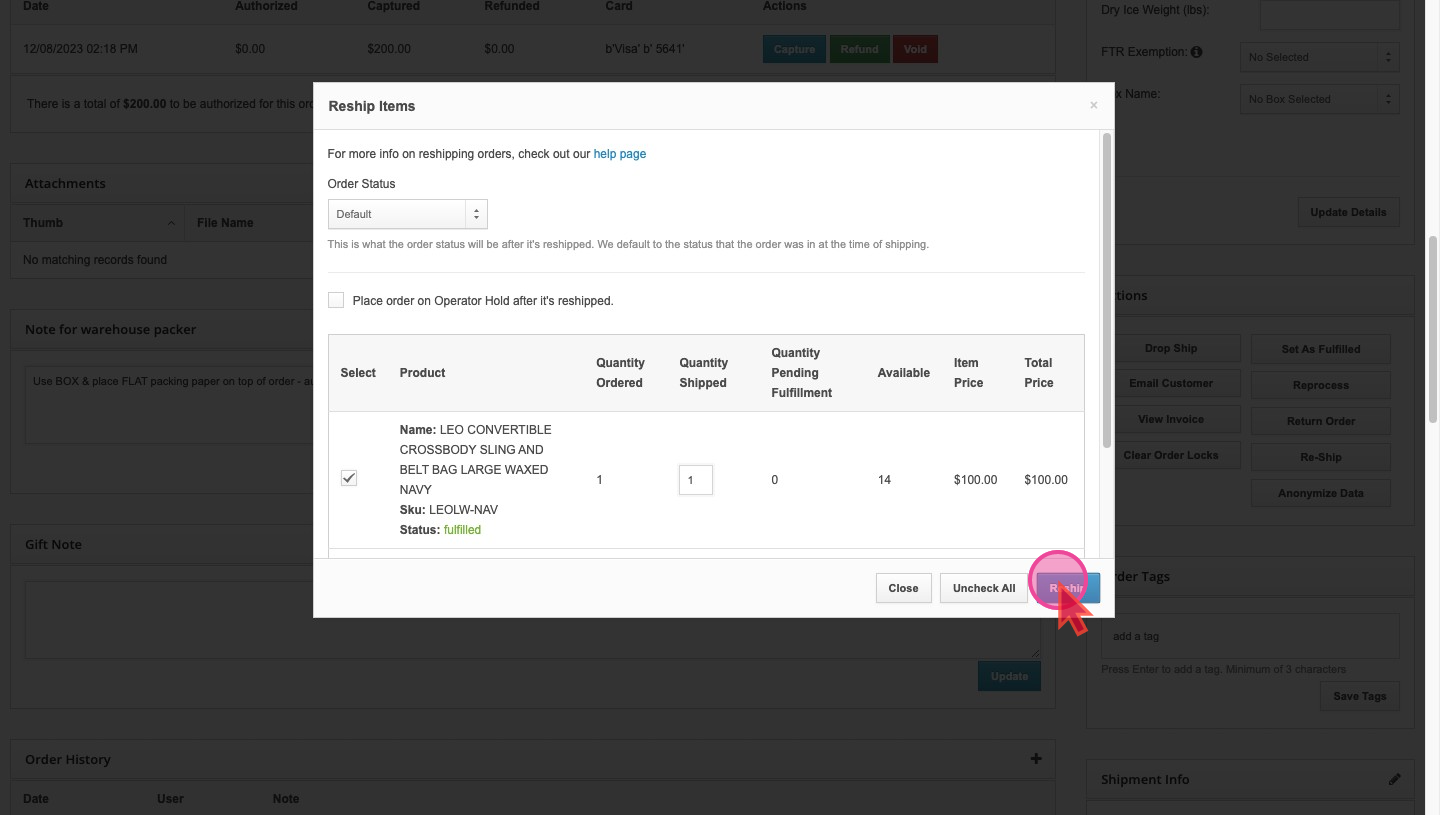Viewport: 1440px width, 815px height.
Task: Click the Return Order button
Action: click(x=1321, y=421)
